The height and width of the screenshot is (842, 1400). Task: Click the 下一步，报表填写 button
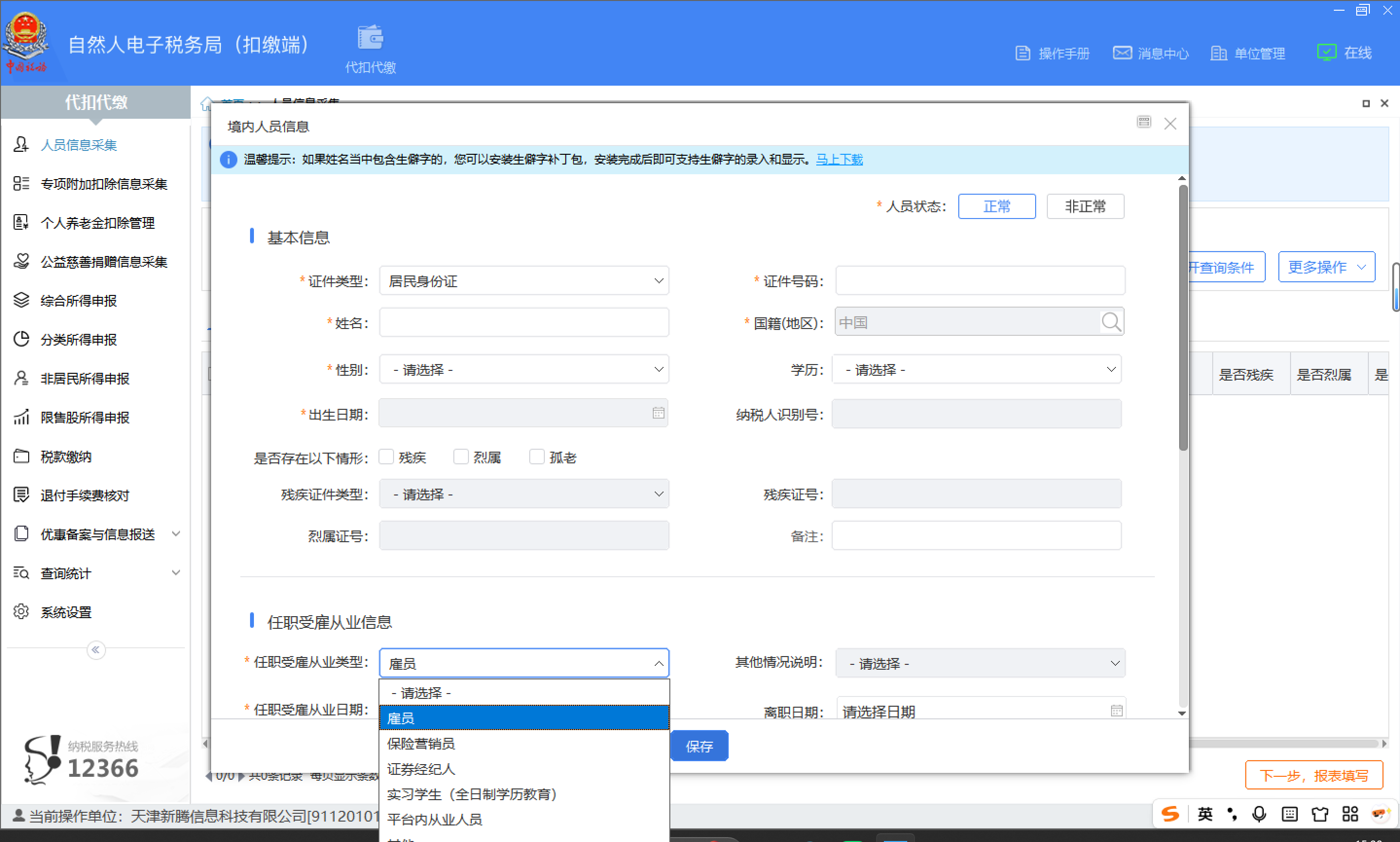click(x=1313, y=775)
